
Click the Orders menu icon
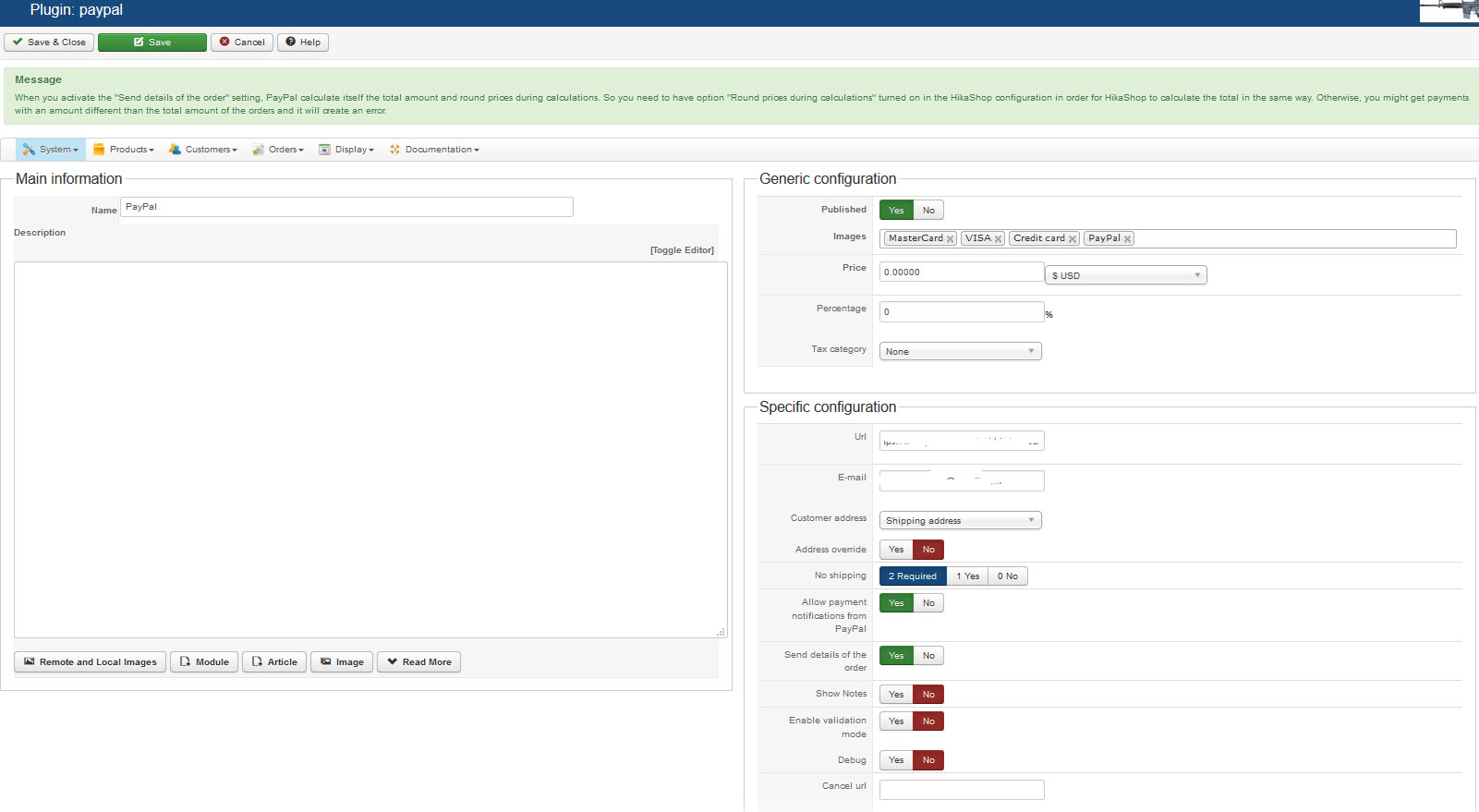pos(259,150)
